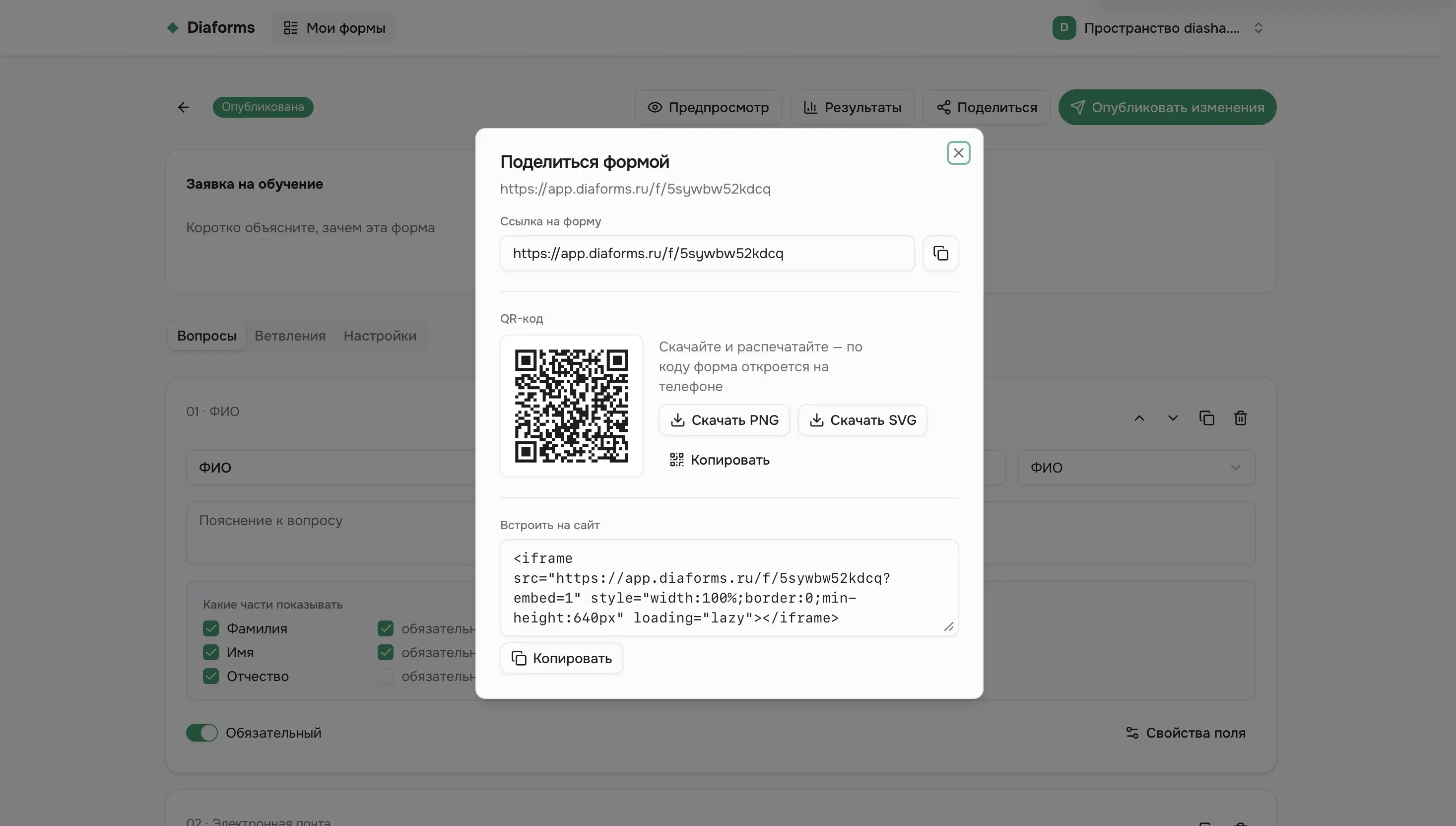Toggle the Фамилия checkbox
This screenshot has height=826, width=1456.
[211, 628]
